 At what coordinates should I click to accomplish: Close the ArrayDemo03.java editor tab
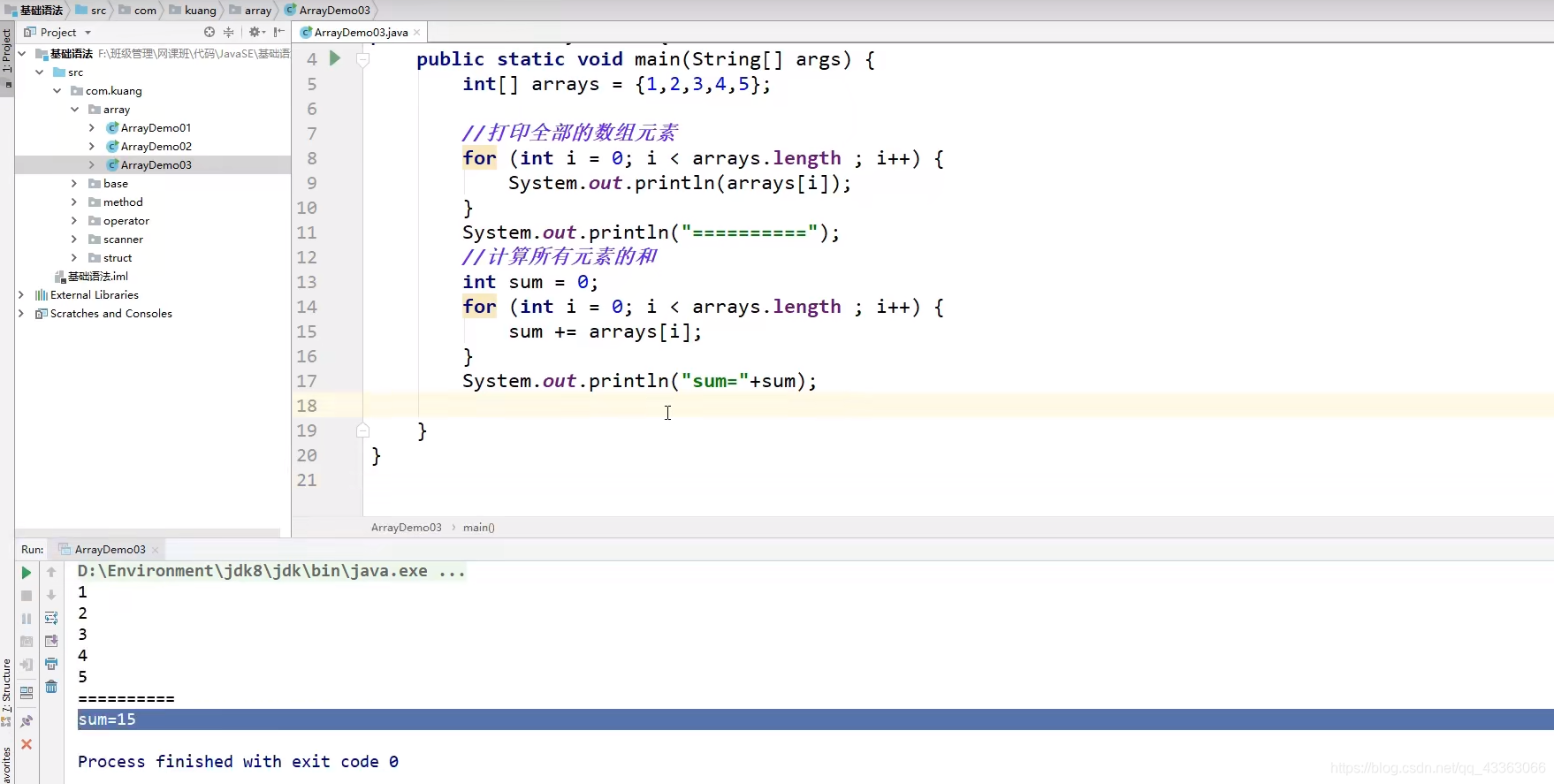pyautogui.click(x=417, y=32)
